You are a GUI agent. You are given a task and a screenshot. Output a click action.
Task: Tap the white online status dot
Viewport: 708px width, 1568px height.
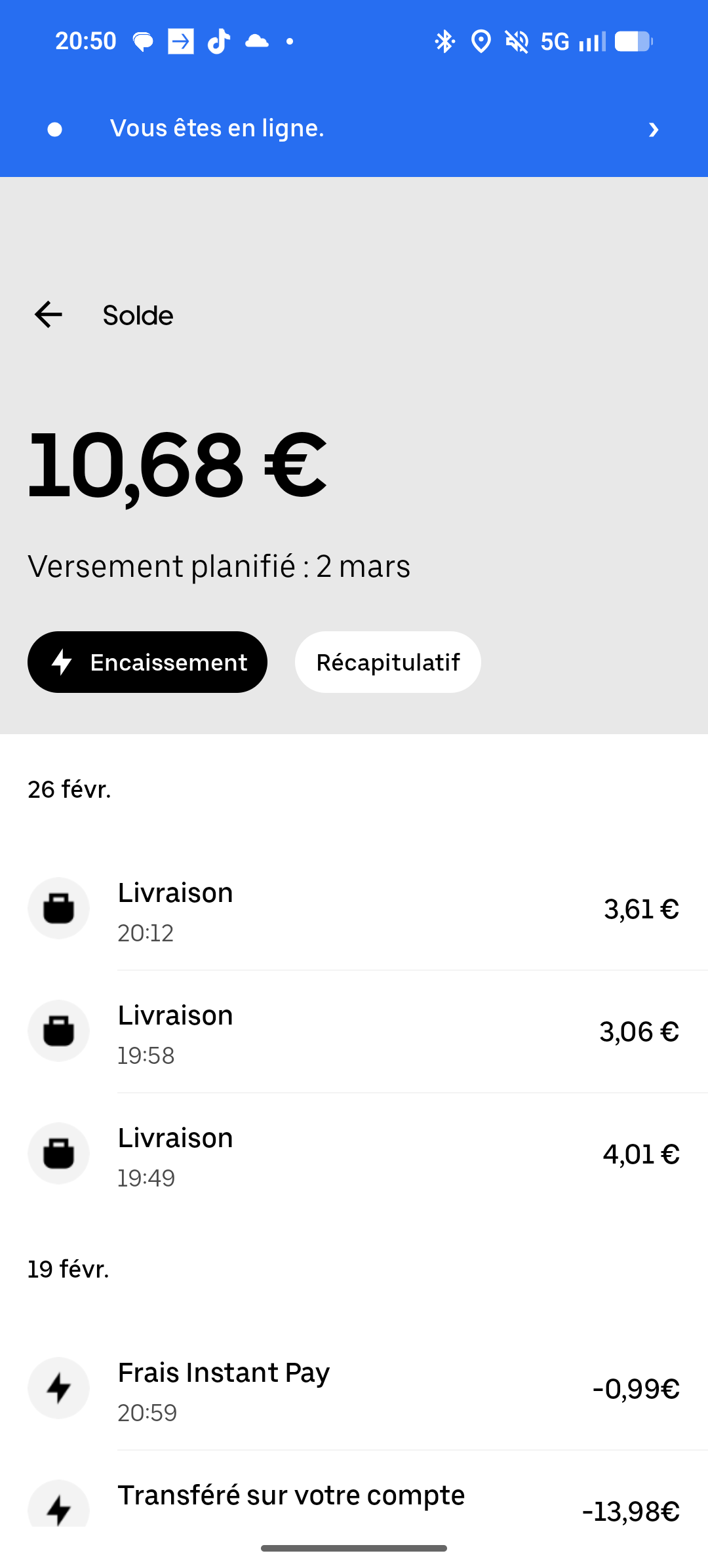click(55, 129)
